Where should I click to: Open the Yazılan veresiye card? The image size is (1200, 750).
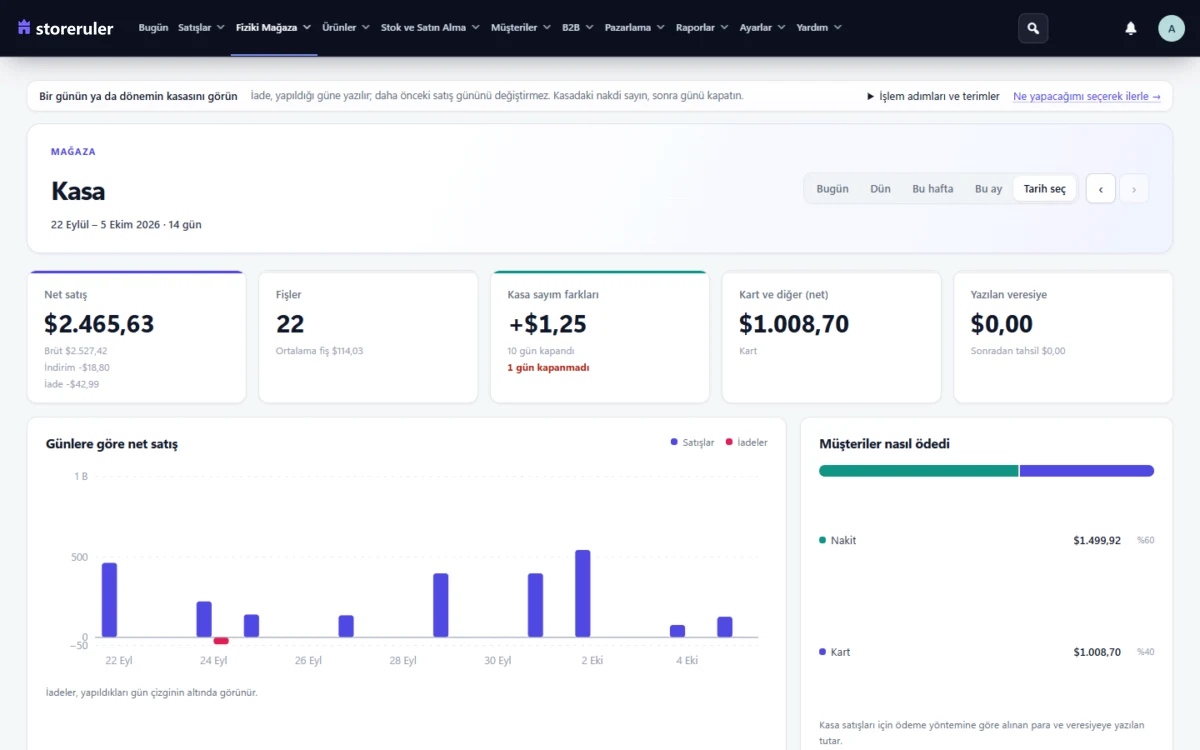click(x=1063, y=337)
